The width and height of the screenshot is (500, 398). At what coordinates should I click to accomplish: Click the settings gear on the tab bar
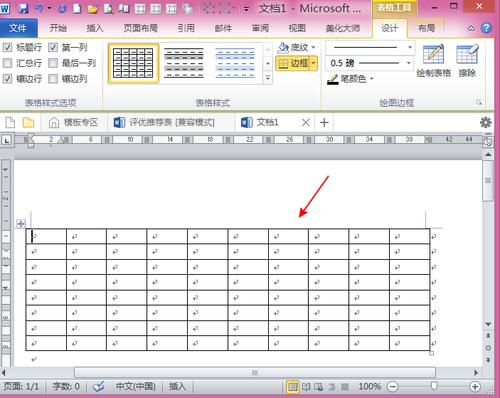click(486, 123)
